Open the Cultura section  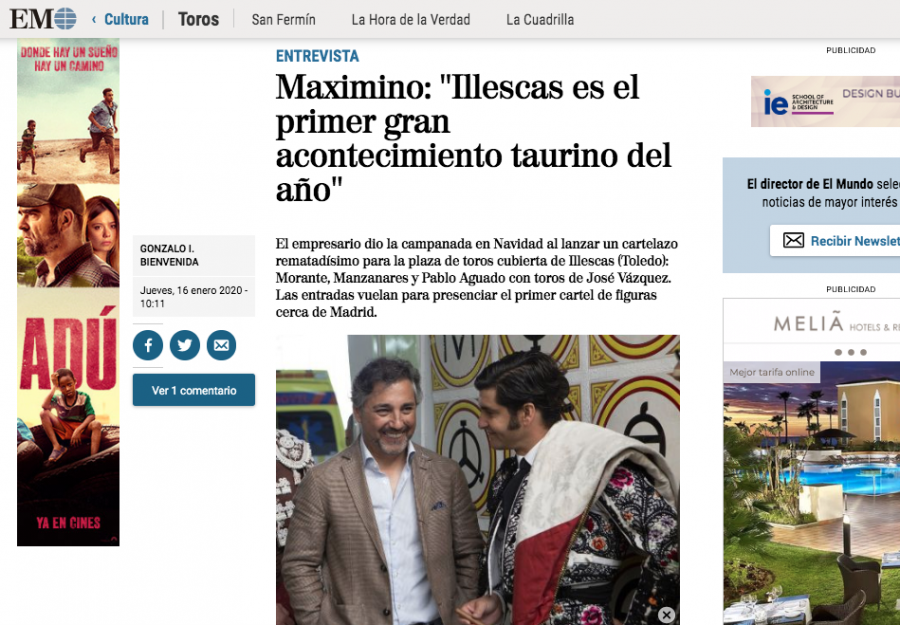coord(126,20)
